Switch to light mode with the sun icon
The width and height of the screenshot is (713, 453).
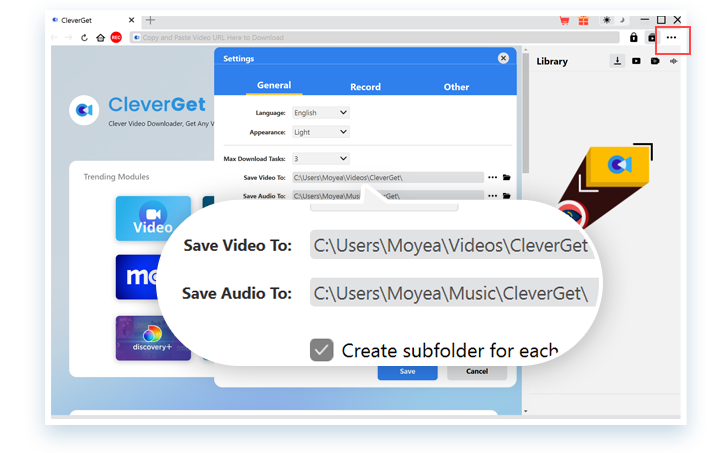(x=607, y=20)
